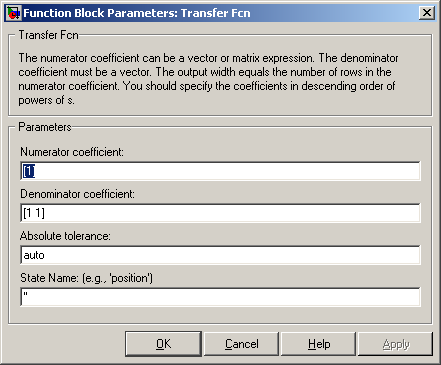Click the block description paragraph
441x365 pixels.
point(208,79)
